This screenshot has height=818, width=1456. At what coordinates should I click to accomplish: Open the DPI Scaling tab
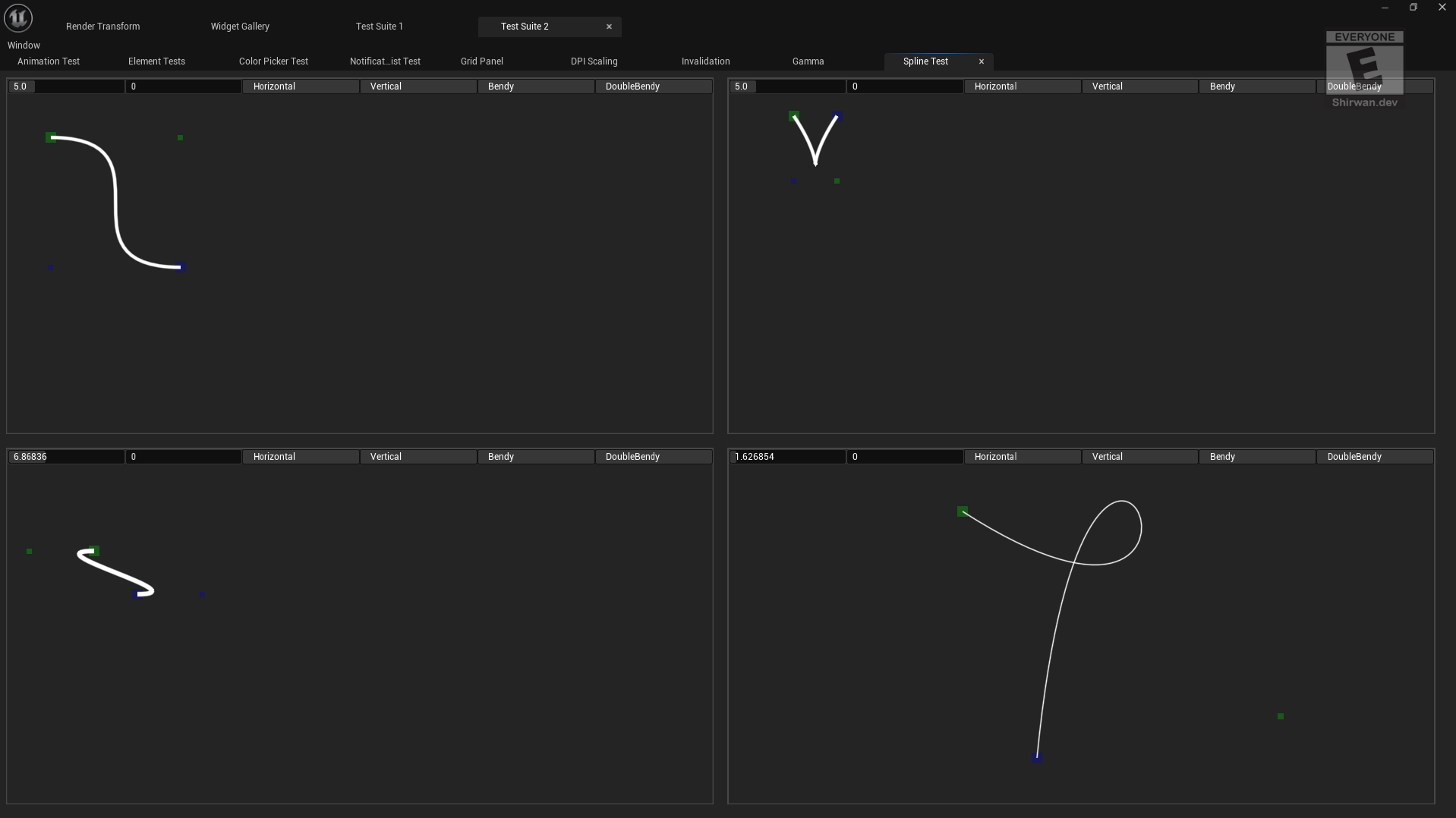coord(594,61)
